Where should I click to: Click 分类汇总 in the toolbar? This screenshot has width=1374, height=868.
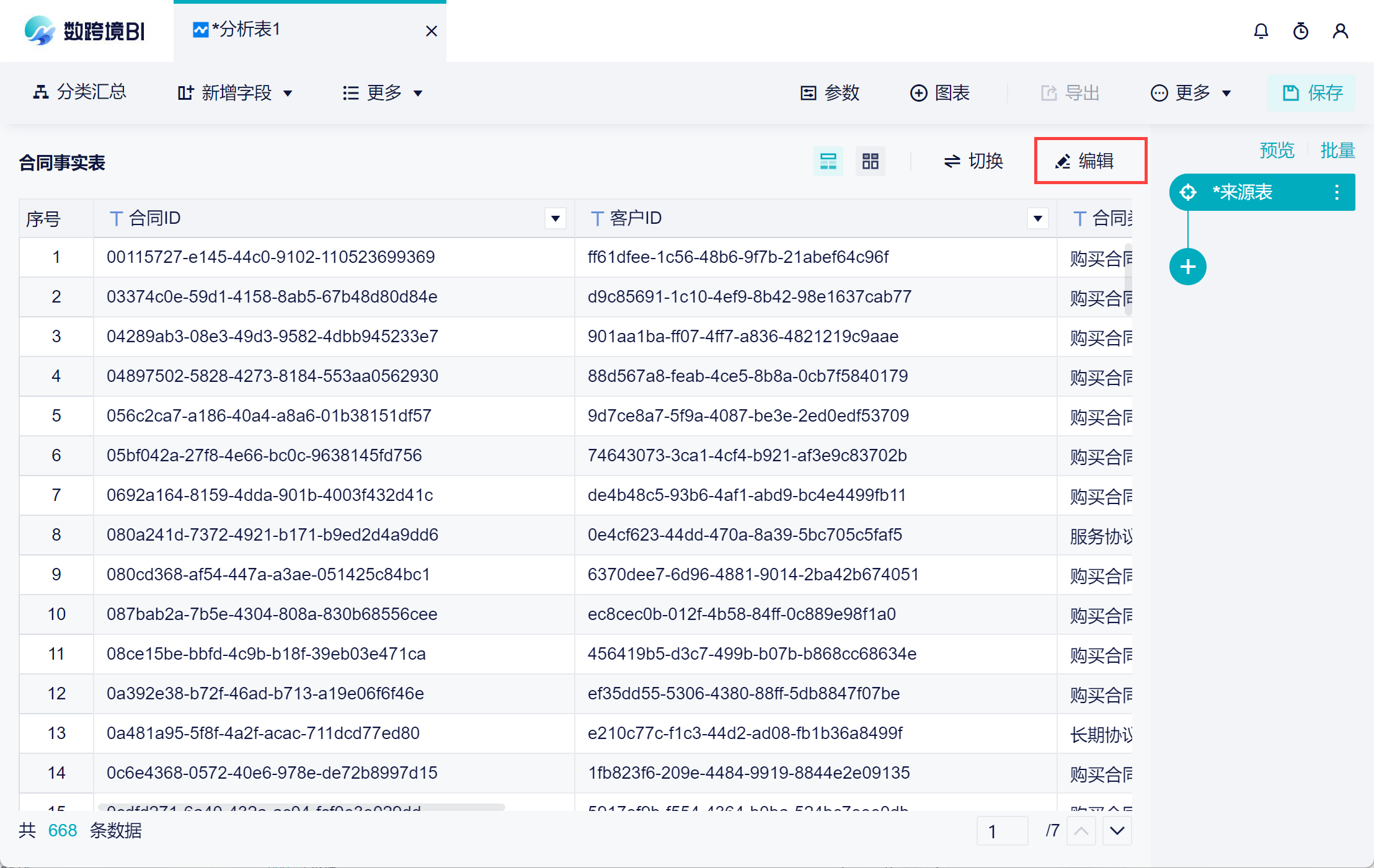coord(79,92)
